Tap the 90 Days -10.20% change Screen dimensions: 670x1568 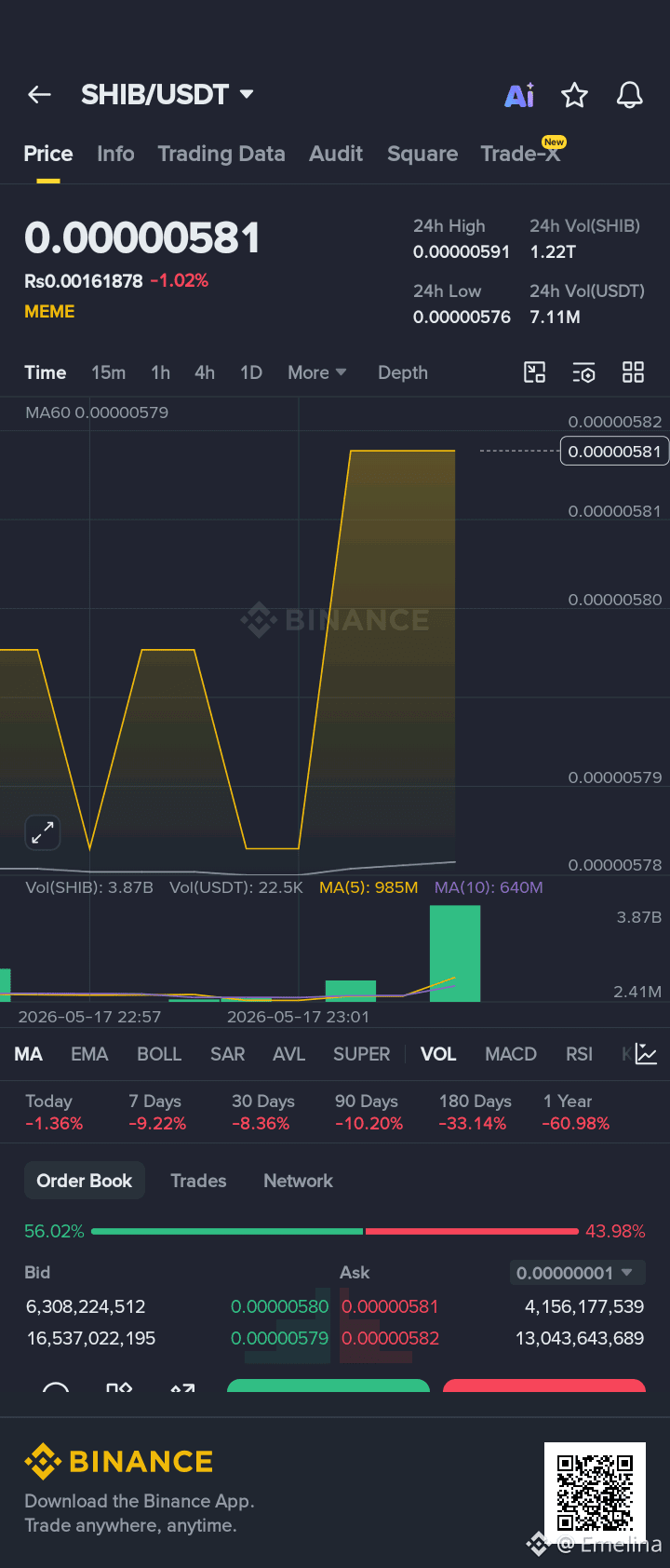click(368, 1112)
